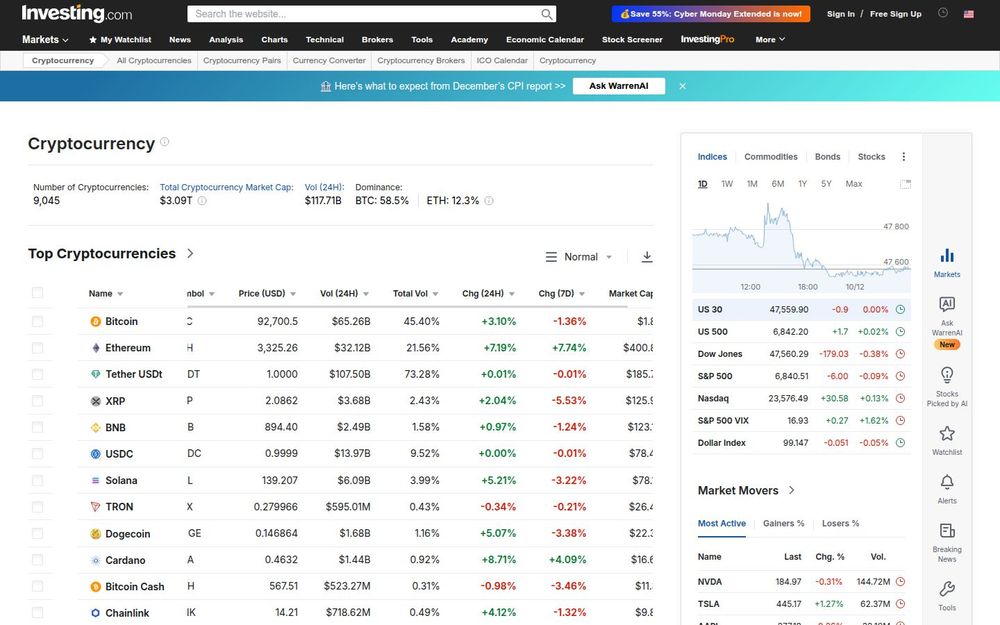
Task: Expand the indices chart widget
Action: coord(905,184)
